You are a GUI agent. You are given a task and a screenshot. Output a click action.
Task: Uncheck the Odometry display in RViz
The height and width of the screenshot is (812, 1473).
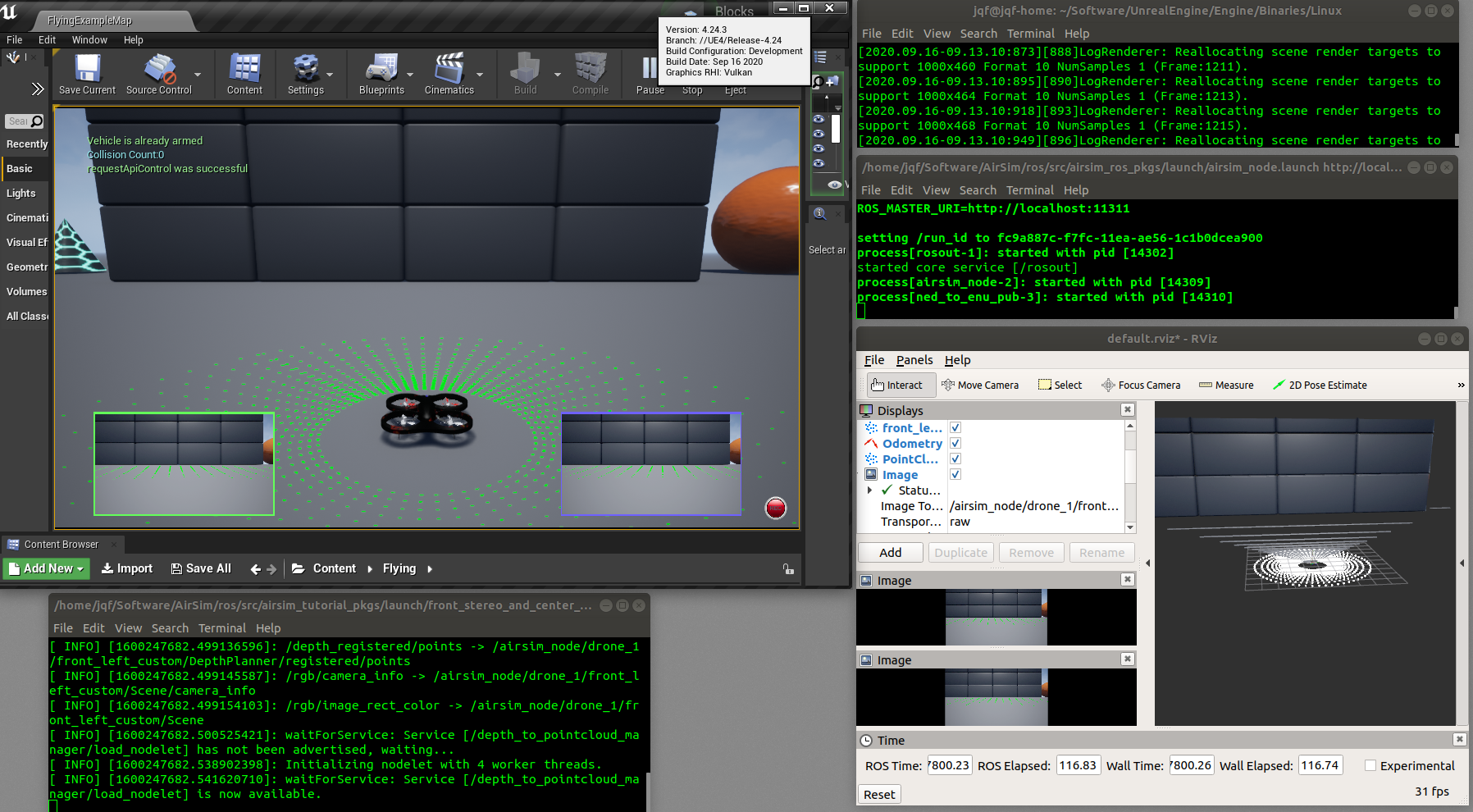click(x=955, y=443)
